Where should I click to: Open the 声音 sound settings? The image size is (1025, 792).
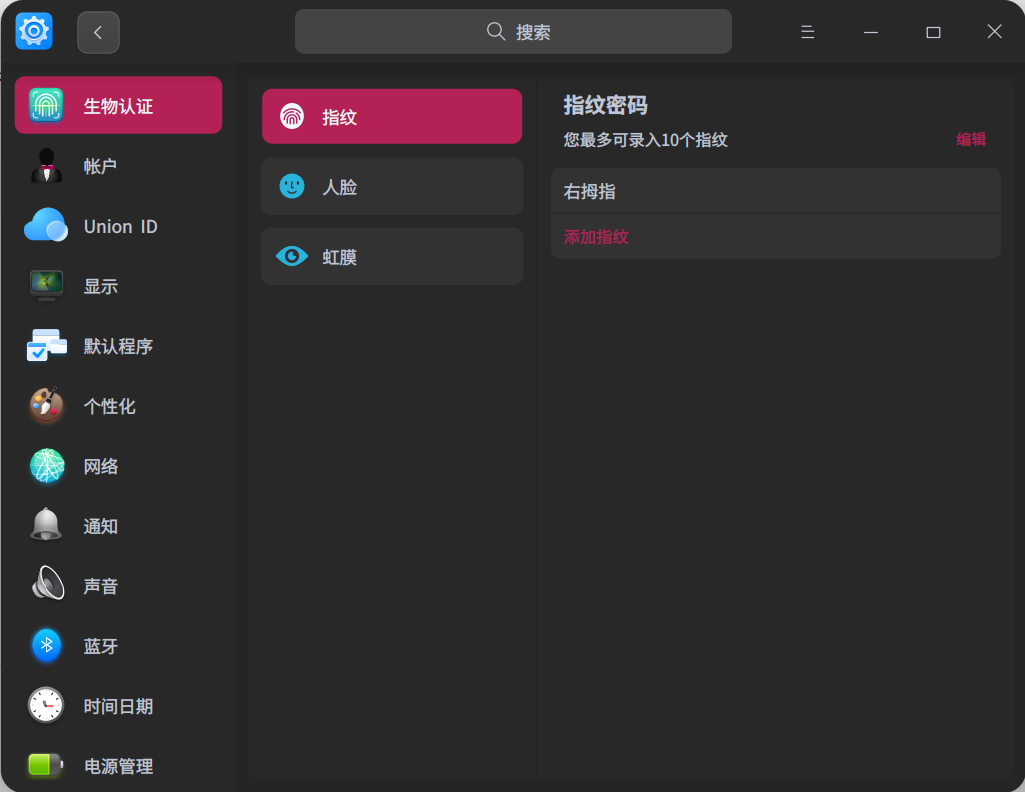point(100,585)
